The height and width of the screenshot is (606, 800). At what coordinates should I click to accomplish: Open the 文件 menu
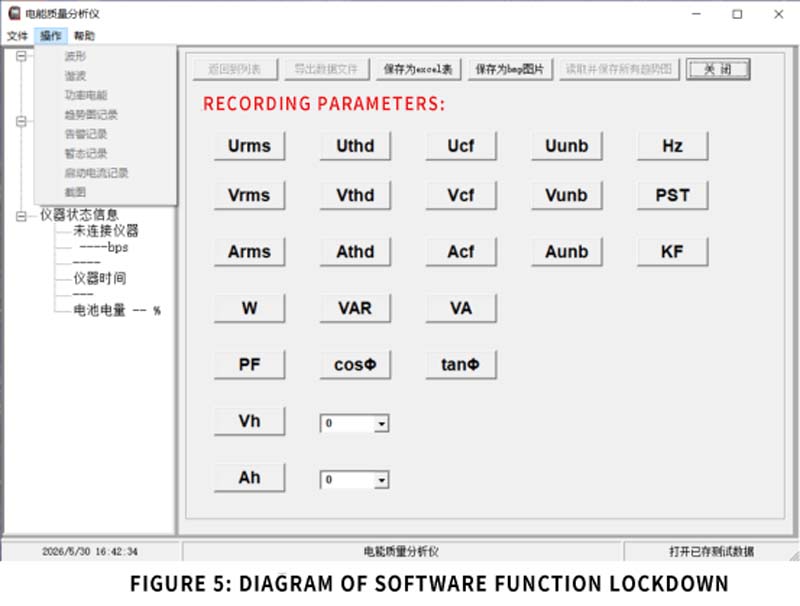click(x=17, y=36)
